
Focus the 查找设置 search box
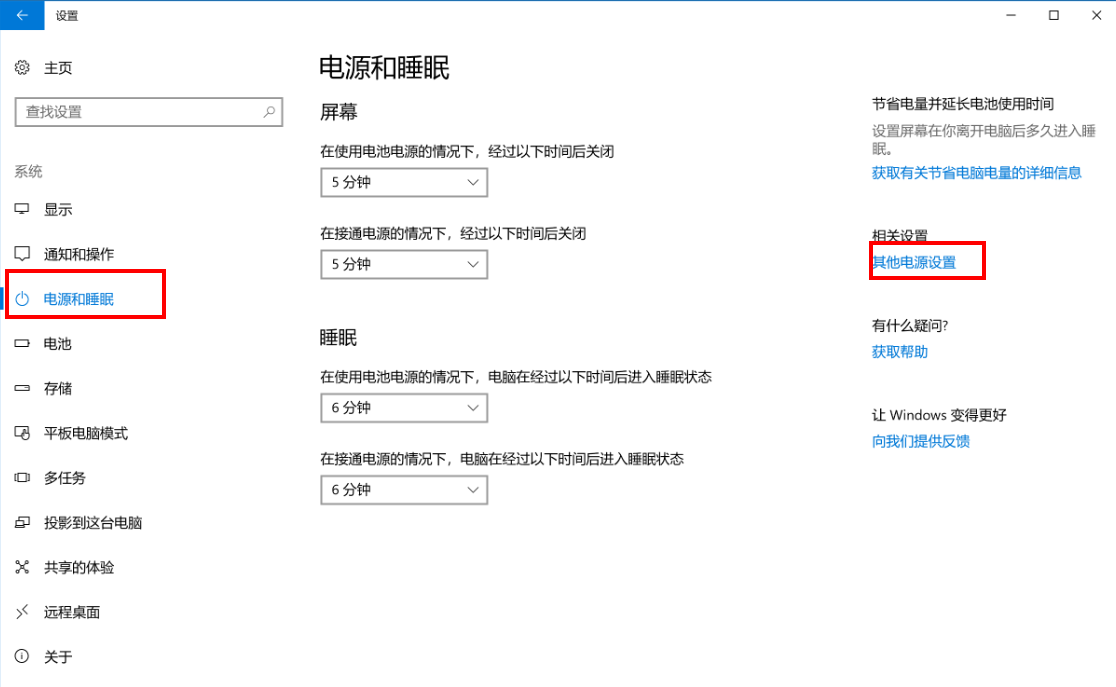(x=140, y=112)
